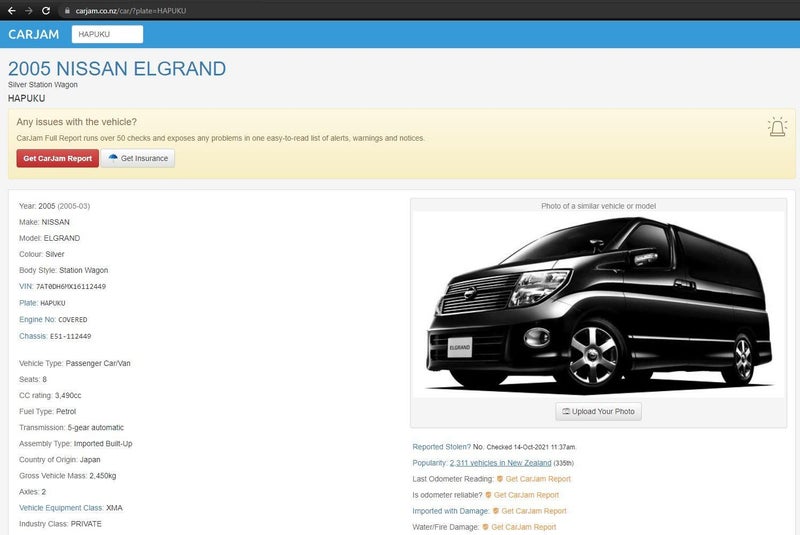Click the CC rating value 3,490cc
Viewport: 800px width, 535px height.
pos(68,395)
